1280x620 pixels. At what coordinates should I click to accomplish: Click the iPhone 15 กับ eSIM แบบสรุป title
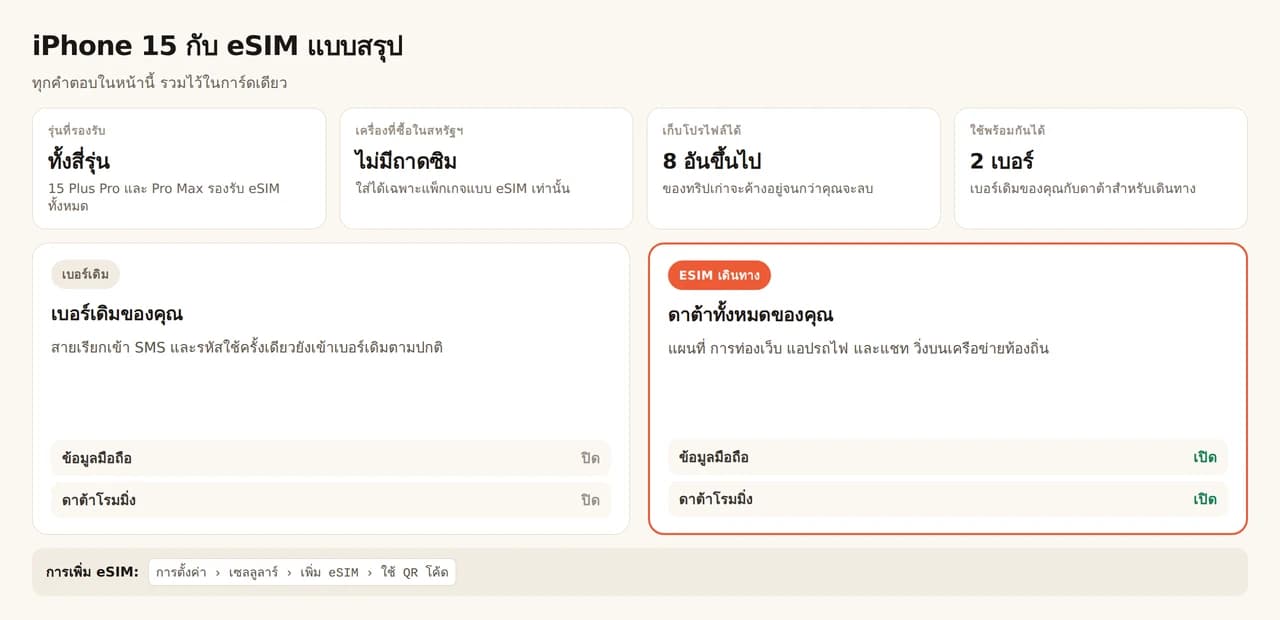point(218,46)
